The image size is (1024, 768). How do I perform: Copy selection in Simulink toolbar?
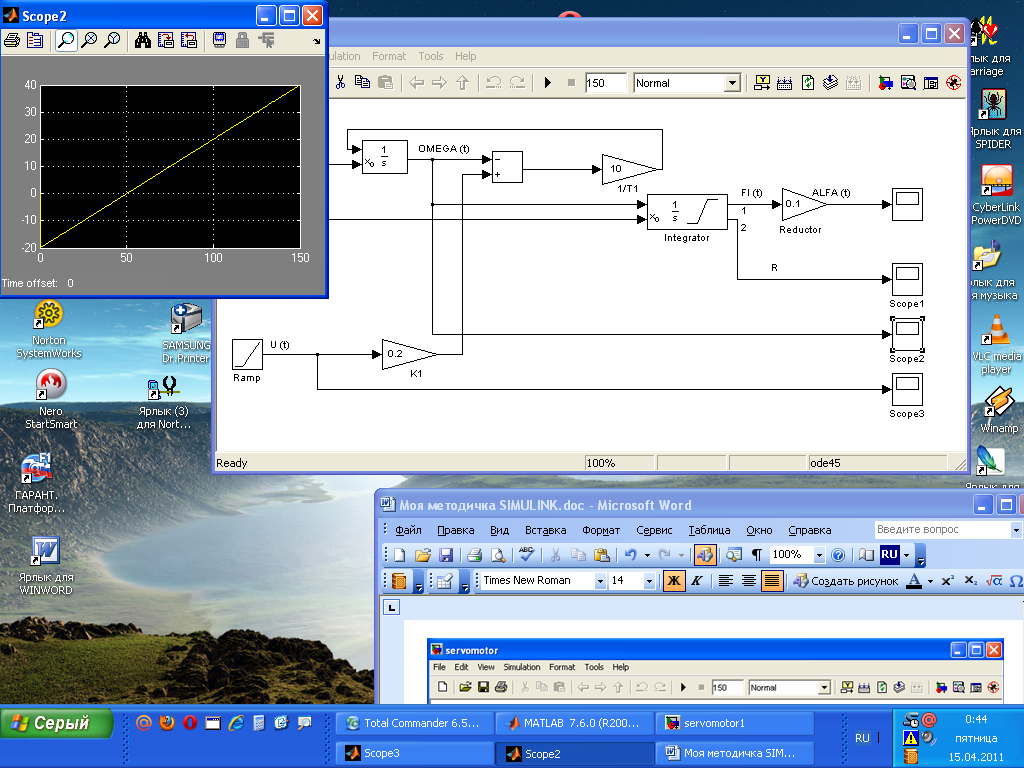362,82
